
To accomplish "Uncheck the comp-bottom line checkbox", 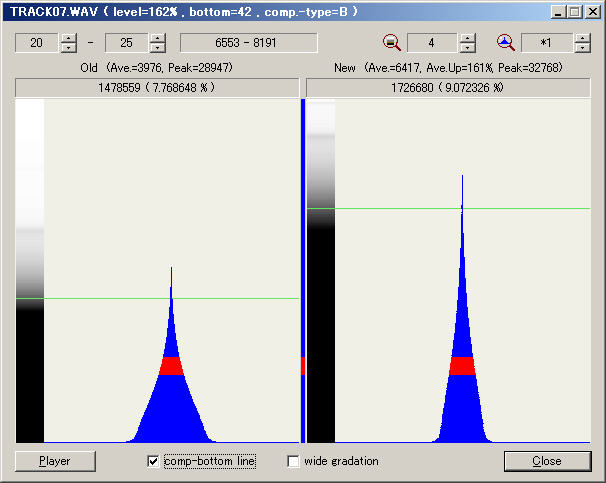I will click(x=153, y=461).
